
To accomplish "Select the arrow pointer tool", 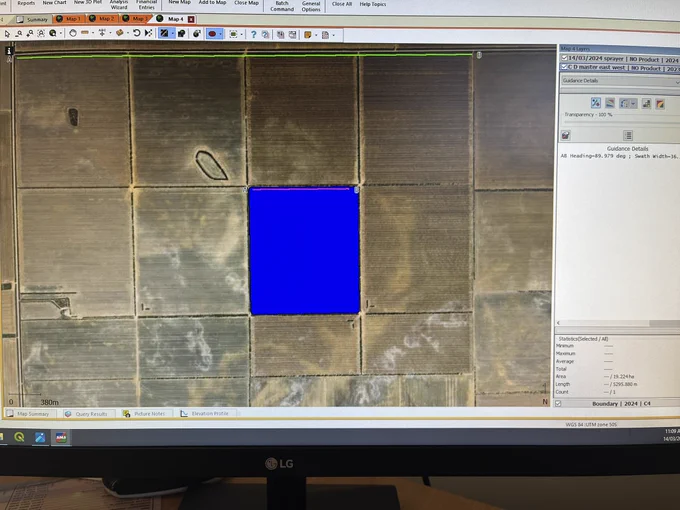I will click(x=7, y=33).
